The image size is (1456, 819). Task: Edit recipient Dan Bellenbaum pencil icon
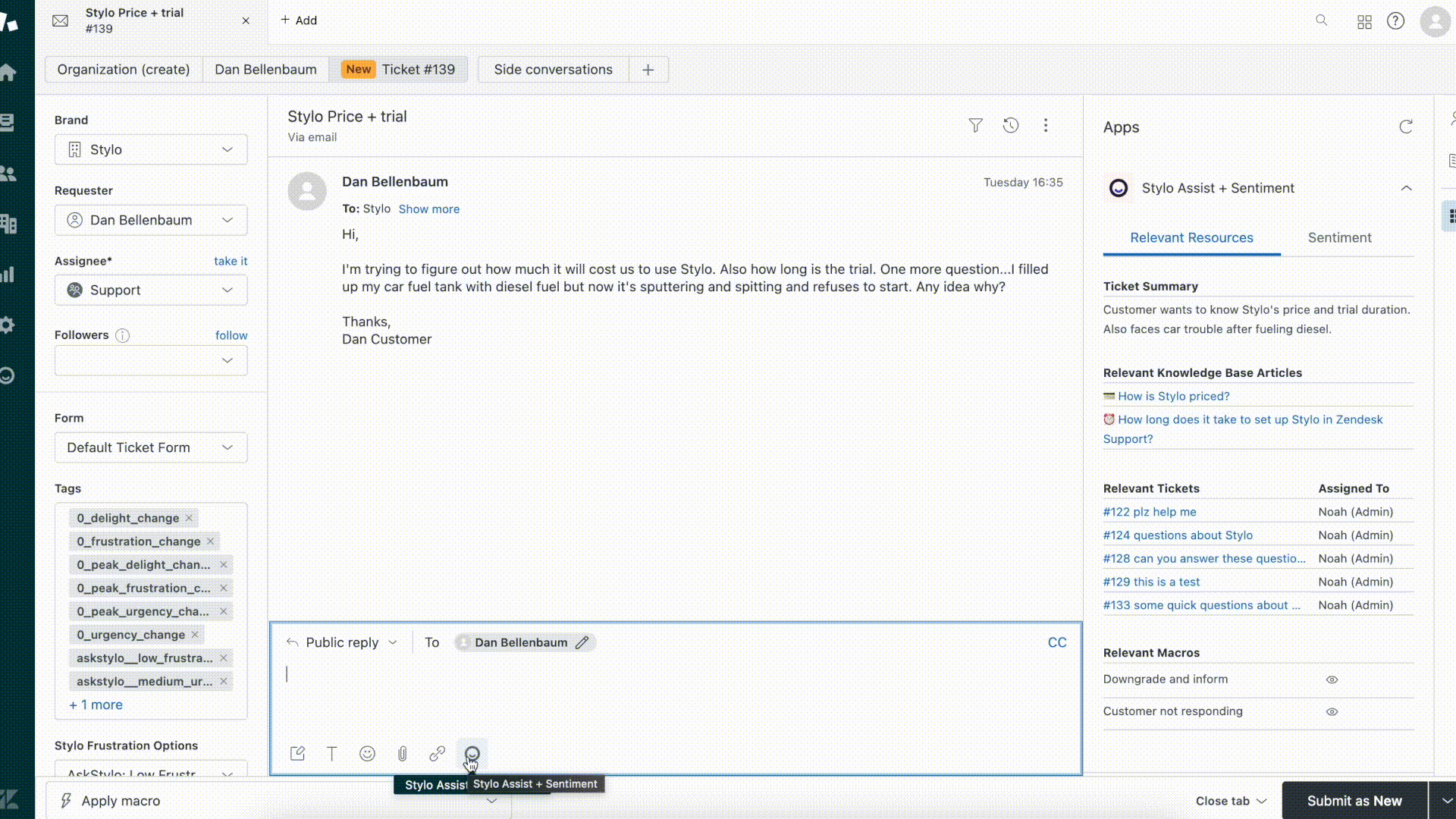pyautogui.click(x=582, y=643)
